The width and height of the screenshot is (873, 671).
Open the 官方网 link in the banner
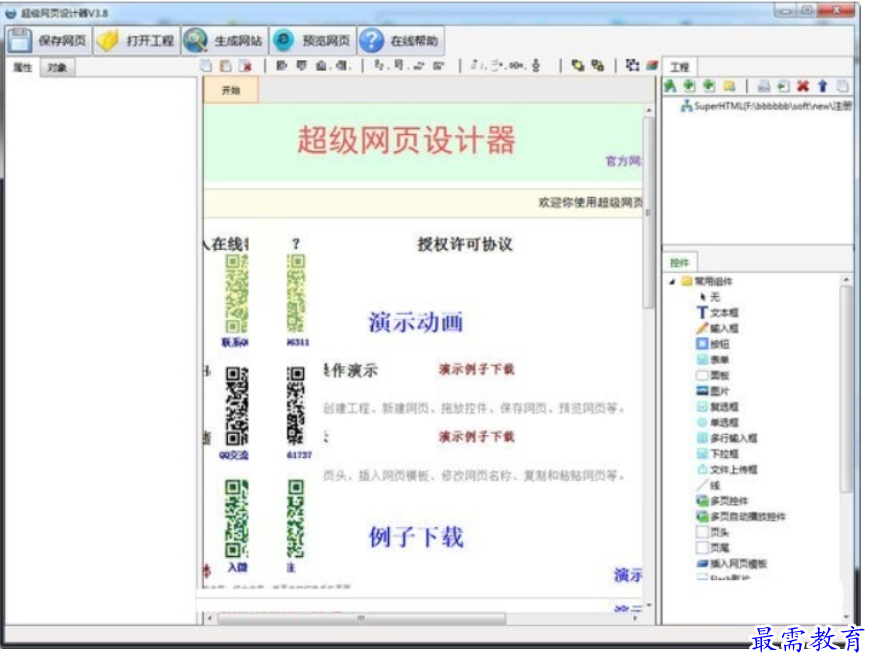tap(623, 161)
